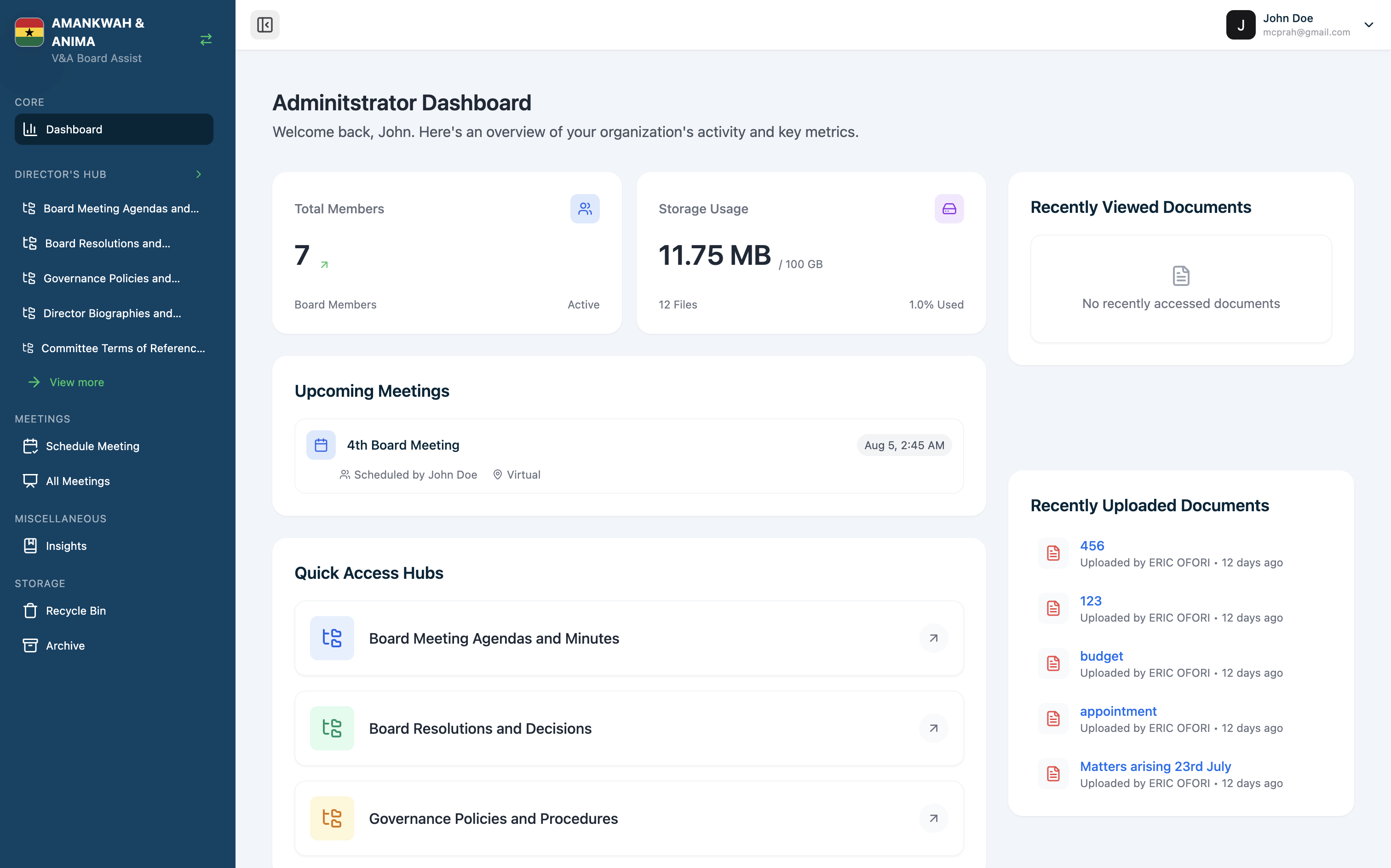Go to All Meetings page
The image size is (1391, 868).
[78, 481]
